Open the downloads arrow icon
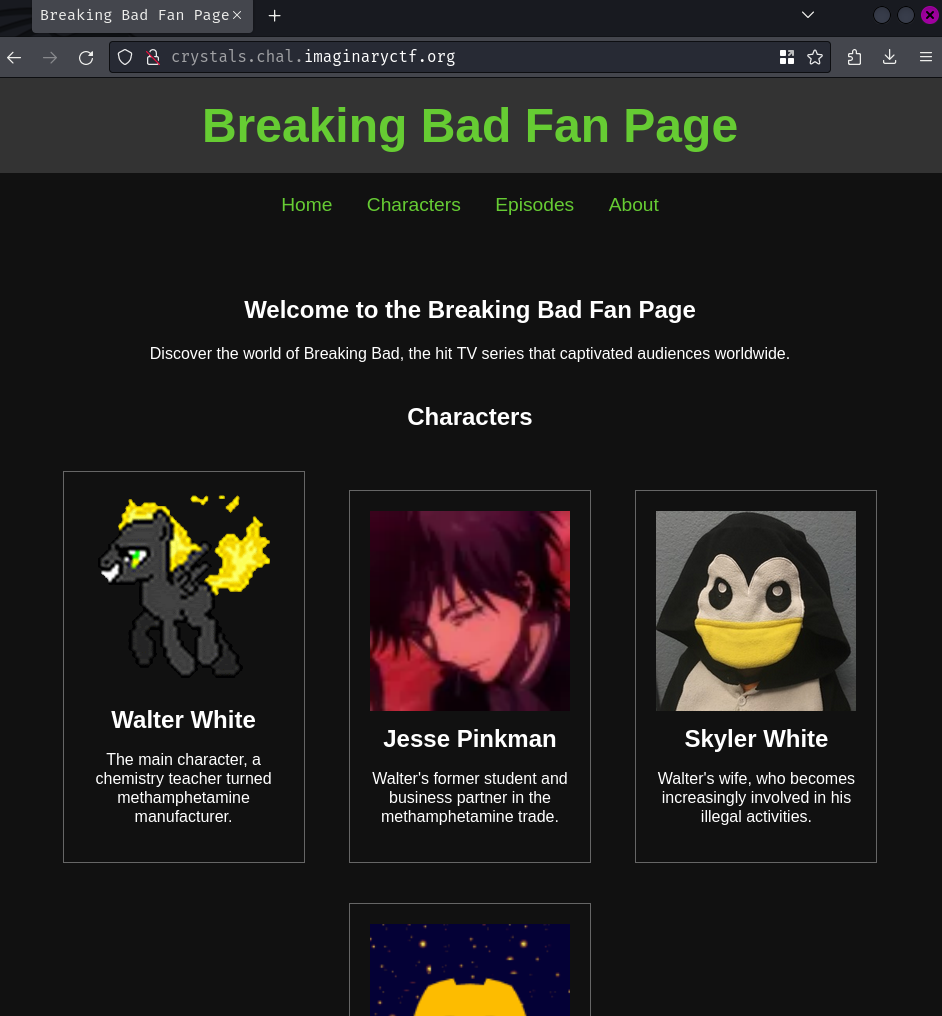Image resolution: width=942 pixels, height=1016 pixels. 890,57
